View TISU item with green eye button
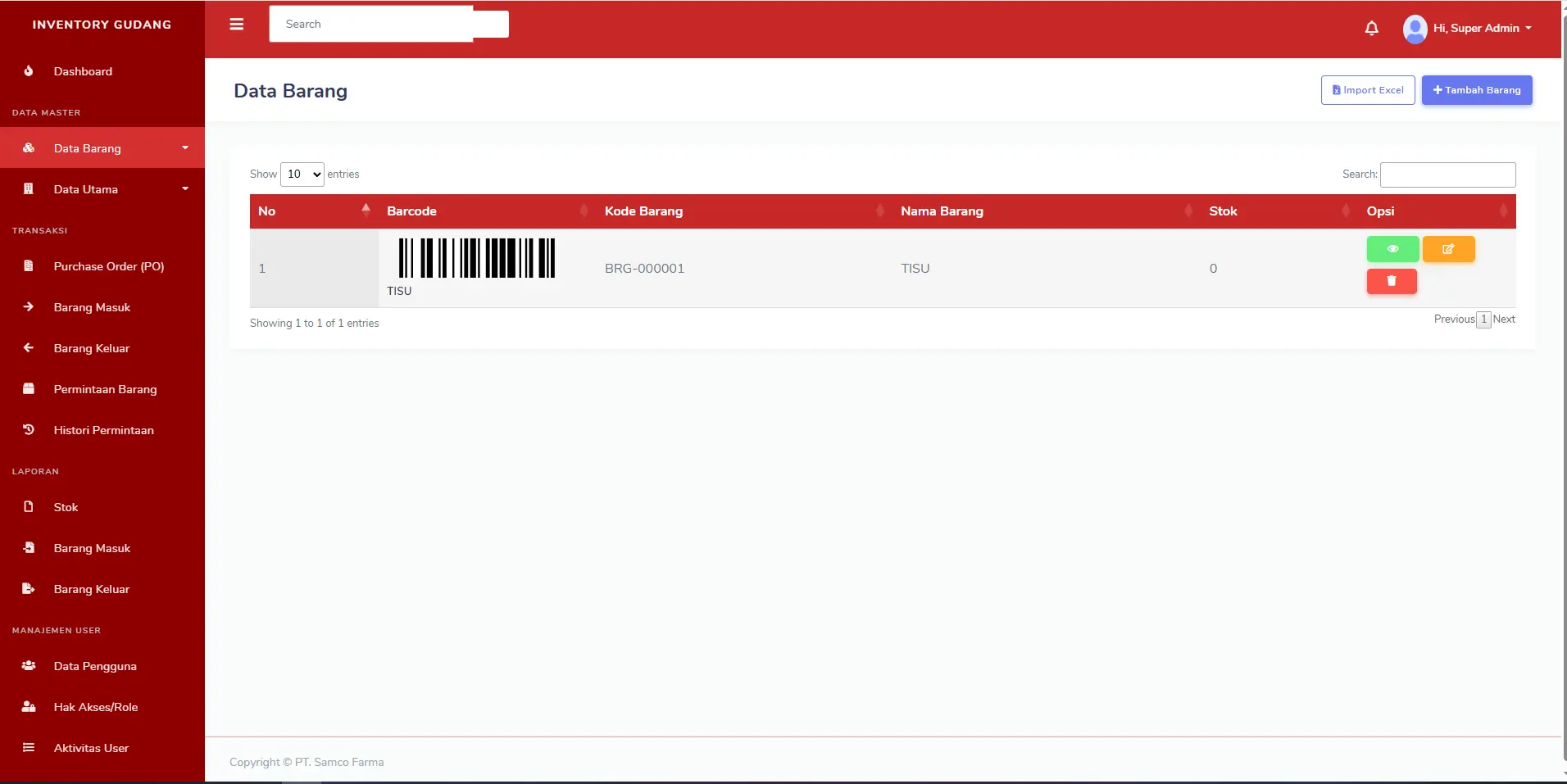The width and height of the screenshot is (1567, 784). 1392,249
